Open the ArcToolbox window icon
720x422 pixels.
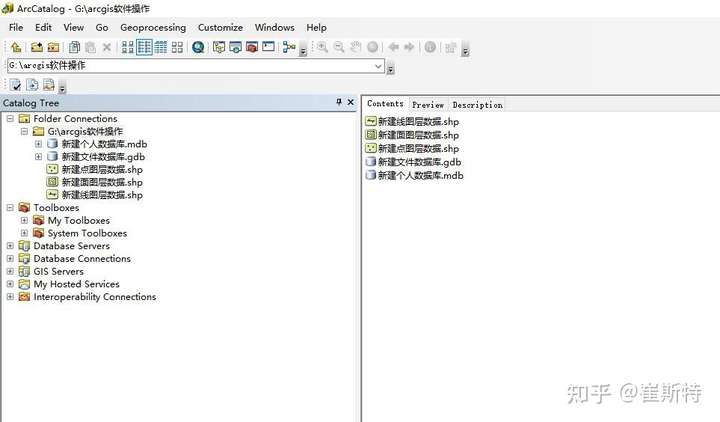(x=252, y=47)
